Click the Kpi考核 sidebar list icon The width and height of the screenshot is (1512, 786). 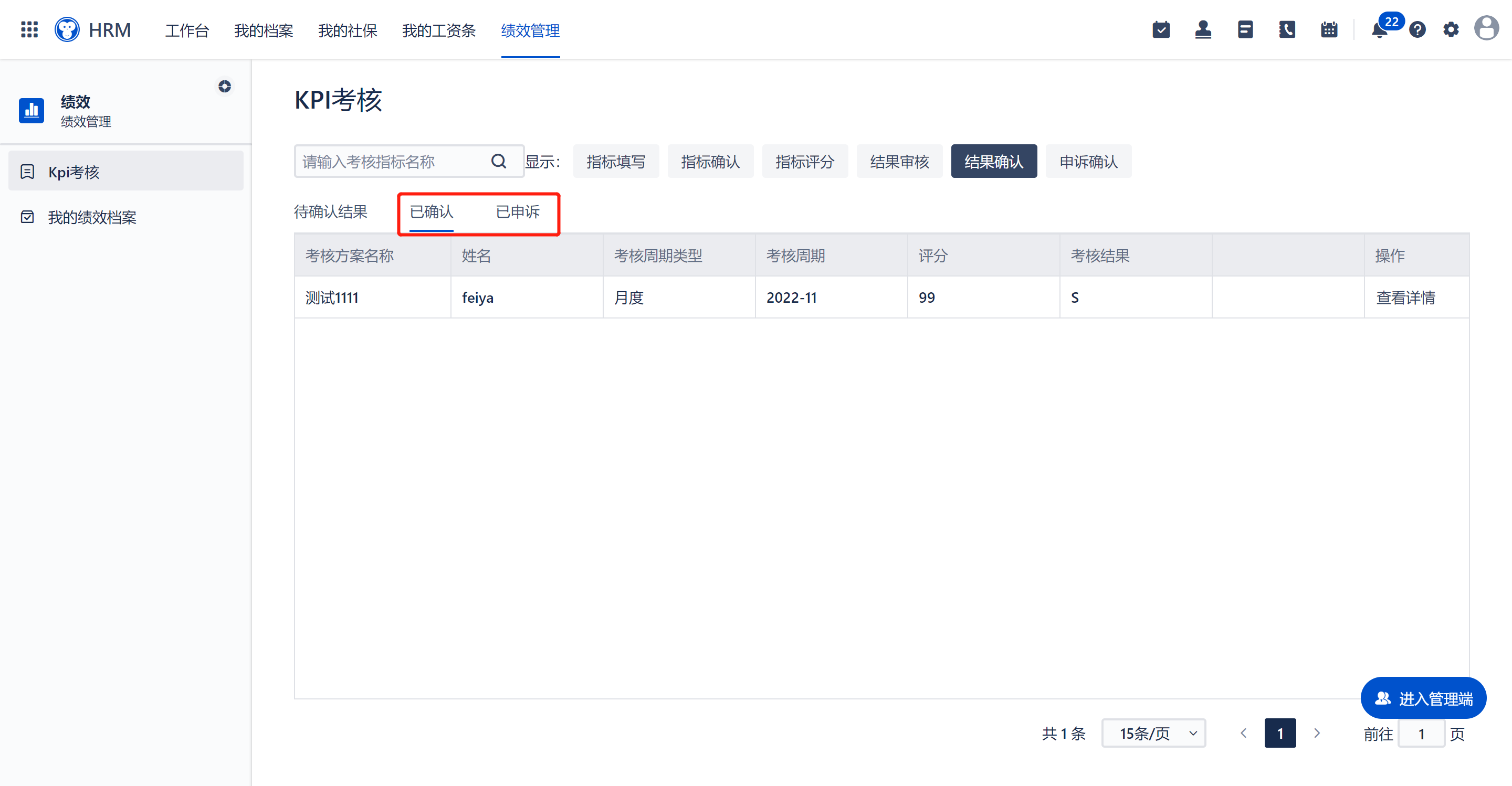coord(27,172)
